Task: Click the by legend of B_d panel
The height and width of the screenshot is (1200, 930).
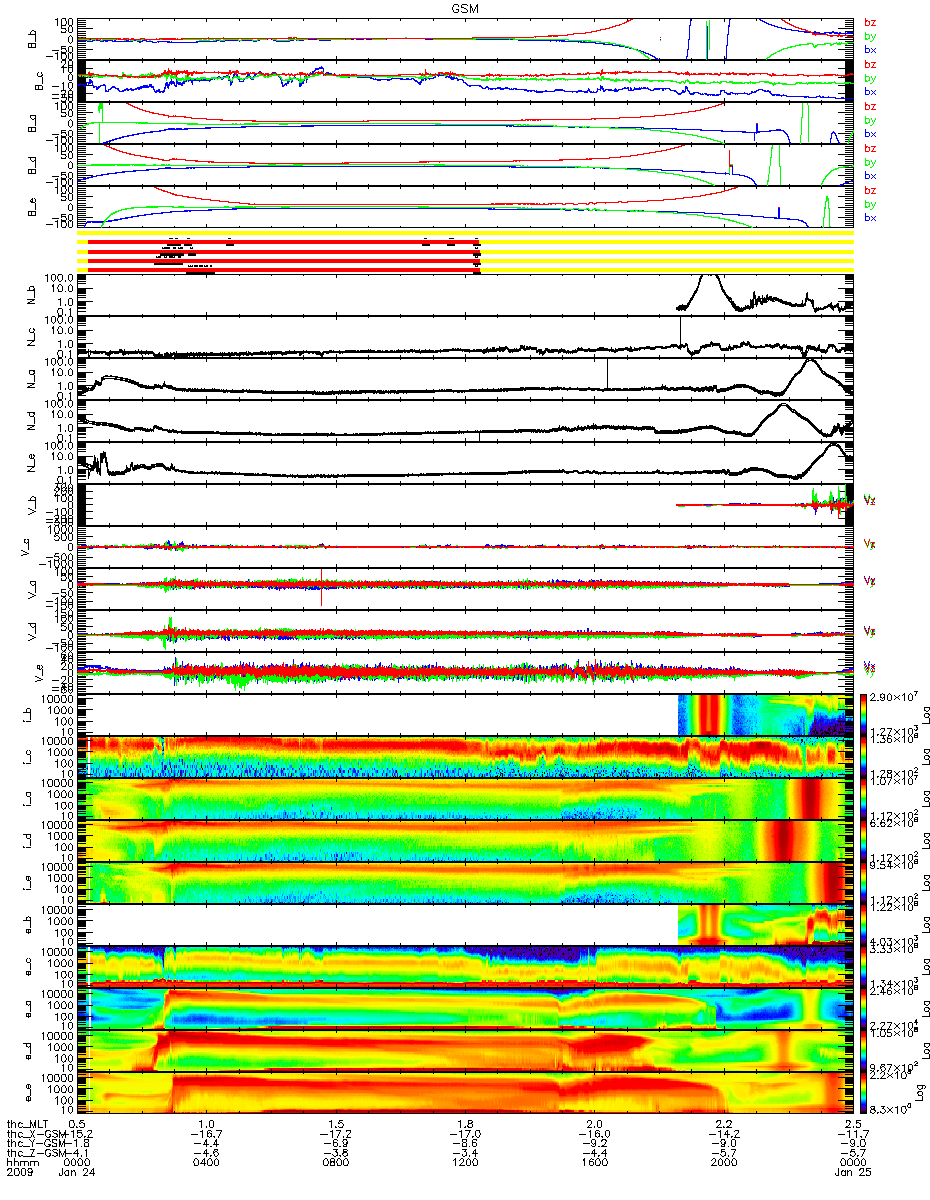Action: (x=870, y=162)
